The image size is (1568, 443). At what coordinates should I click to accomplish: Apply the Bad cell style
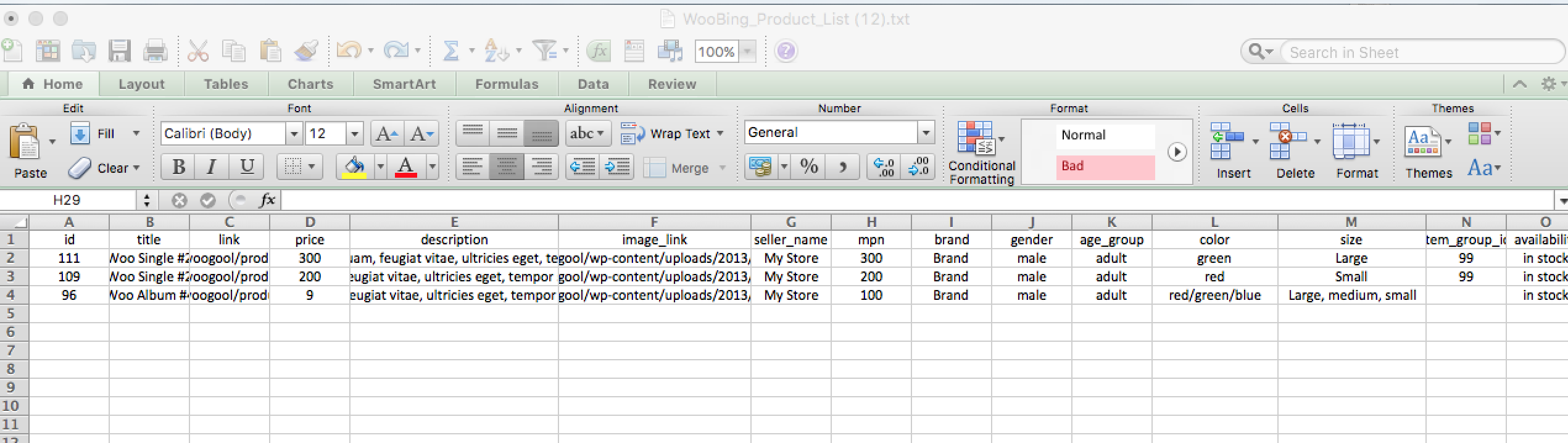pos(1105,167)
